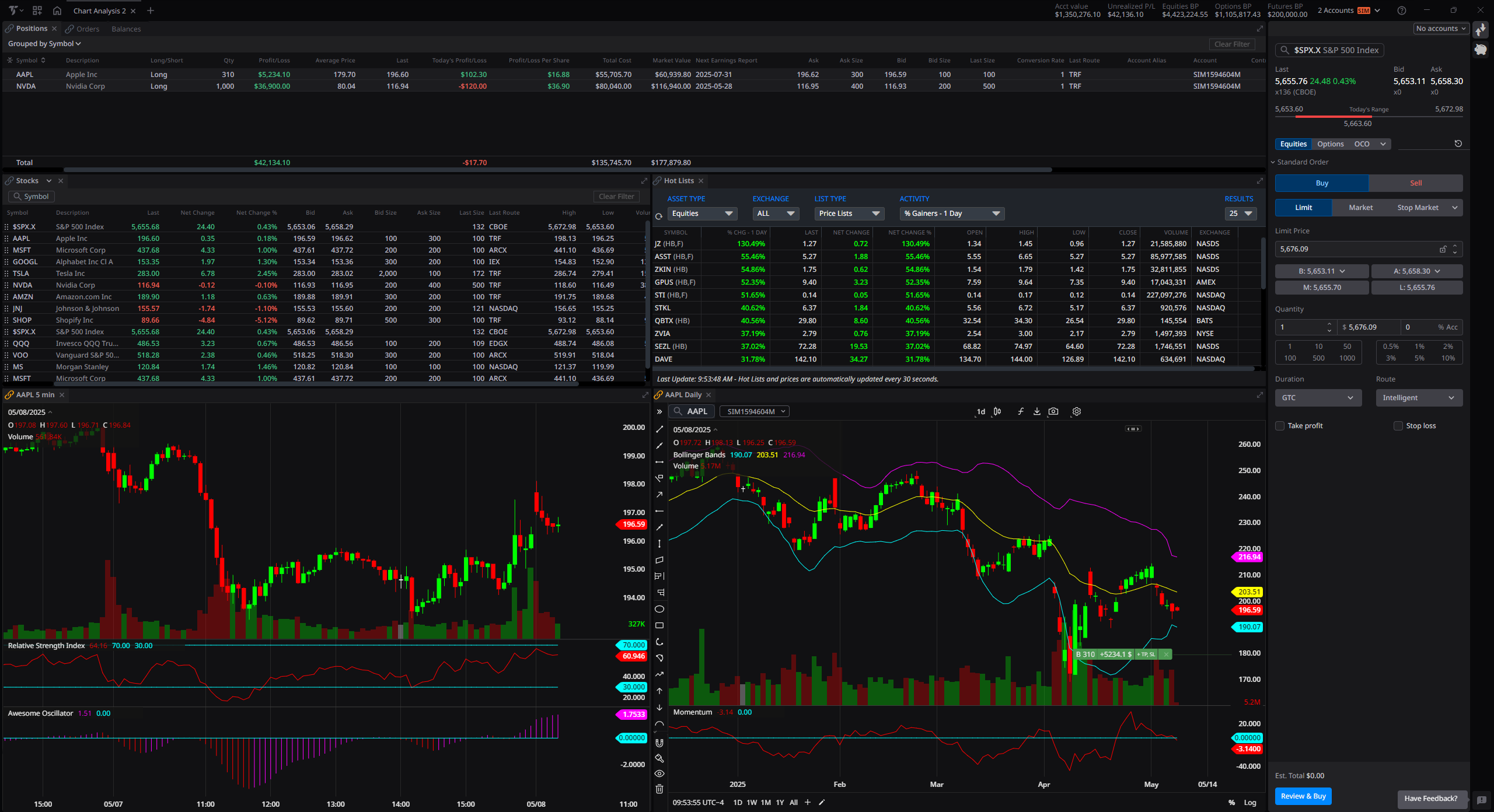Viewport: 1494px width, 812px height.
Task: Open chart settings gear on AAPL Daily
Action: (x=1076, y=411)
